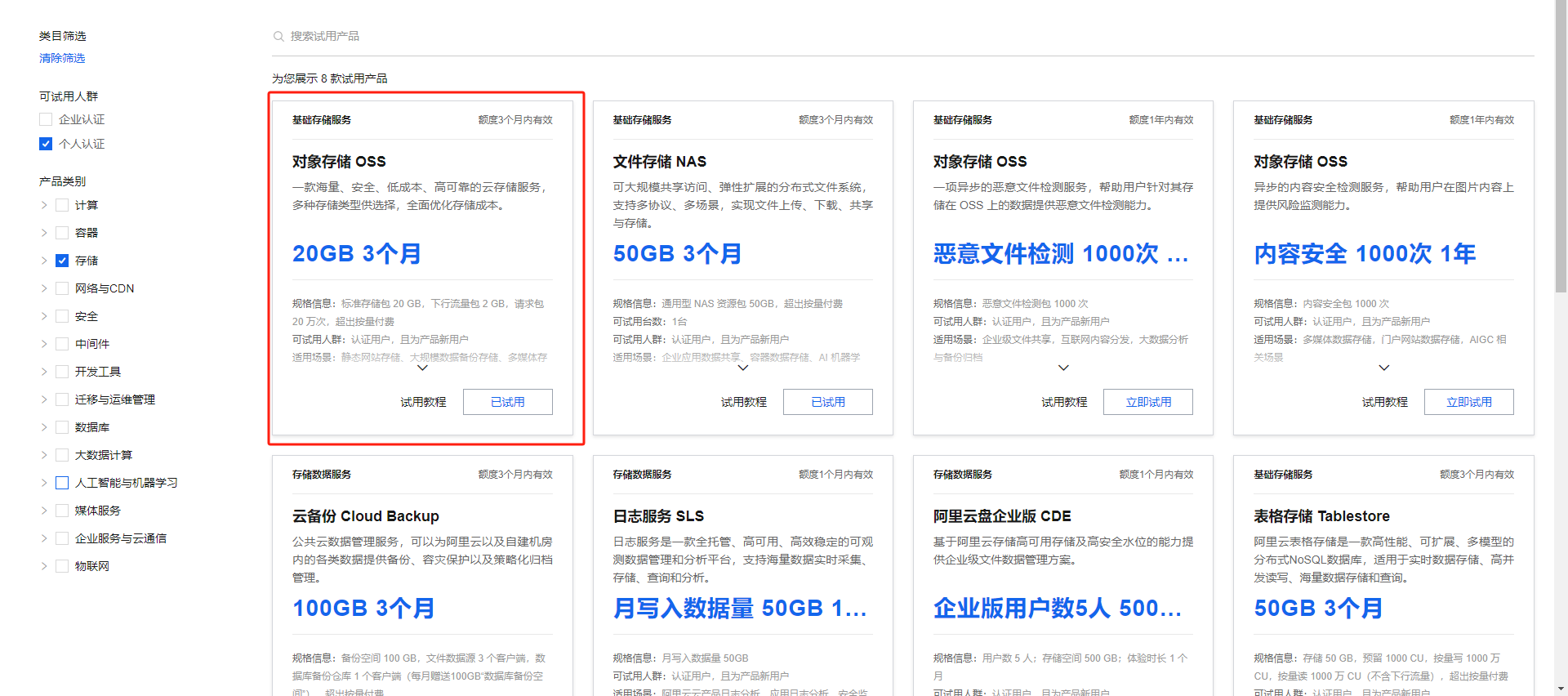The height and width of the screenshot is (696, 1568).
Task: Expand the 大数据计算 category arrow
Action: pos(44,455)
